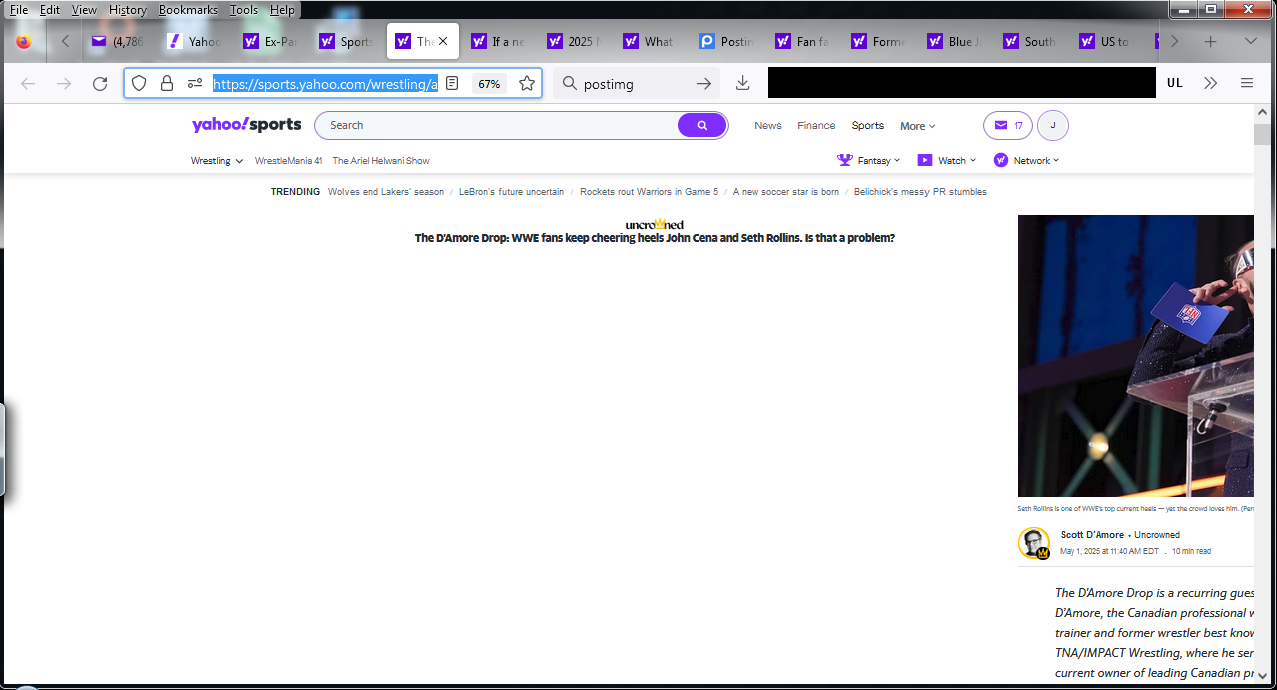Image resolution: width=1277 pixels, height=690 pixels.
Task: Click the search go arrow
Action: pos(704,84)
